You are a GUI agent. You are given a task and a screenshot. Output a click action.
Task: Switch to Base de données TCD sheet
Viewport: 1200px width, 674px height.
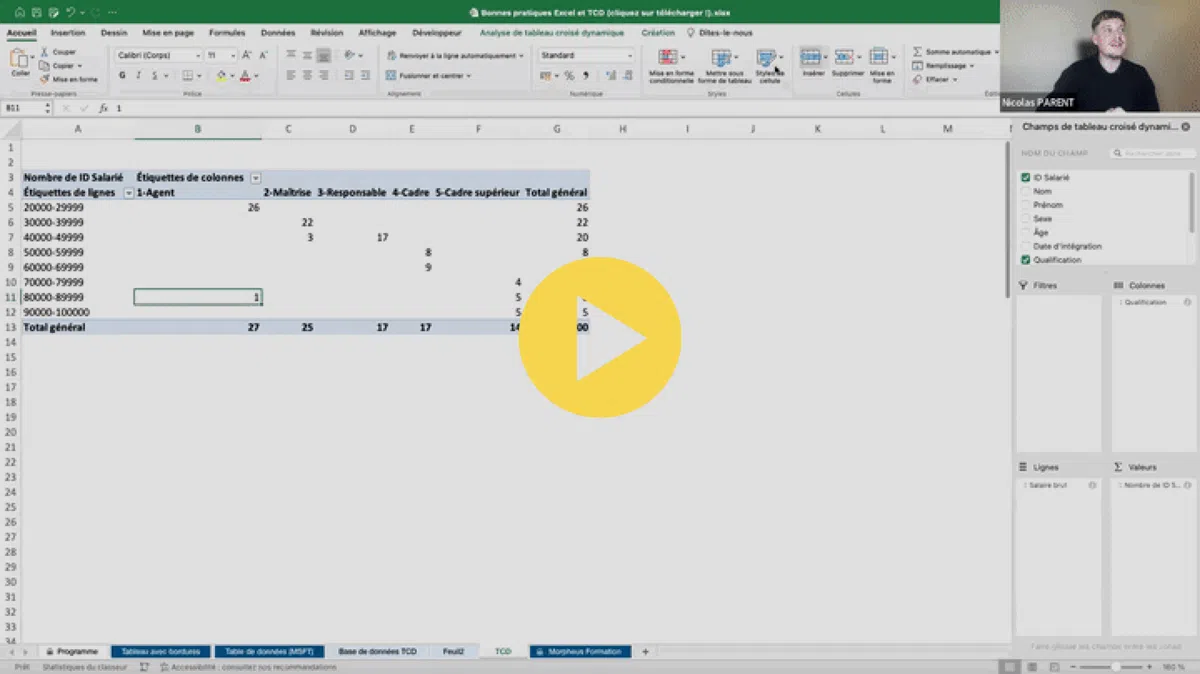(377, 651)
